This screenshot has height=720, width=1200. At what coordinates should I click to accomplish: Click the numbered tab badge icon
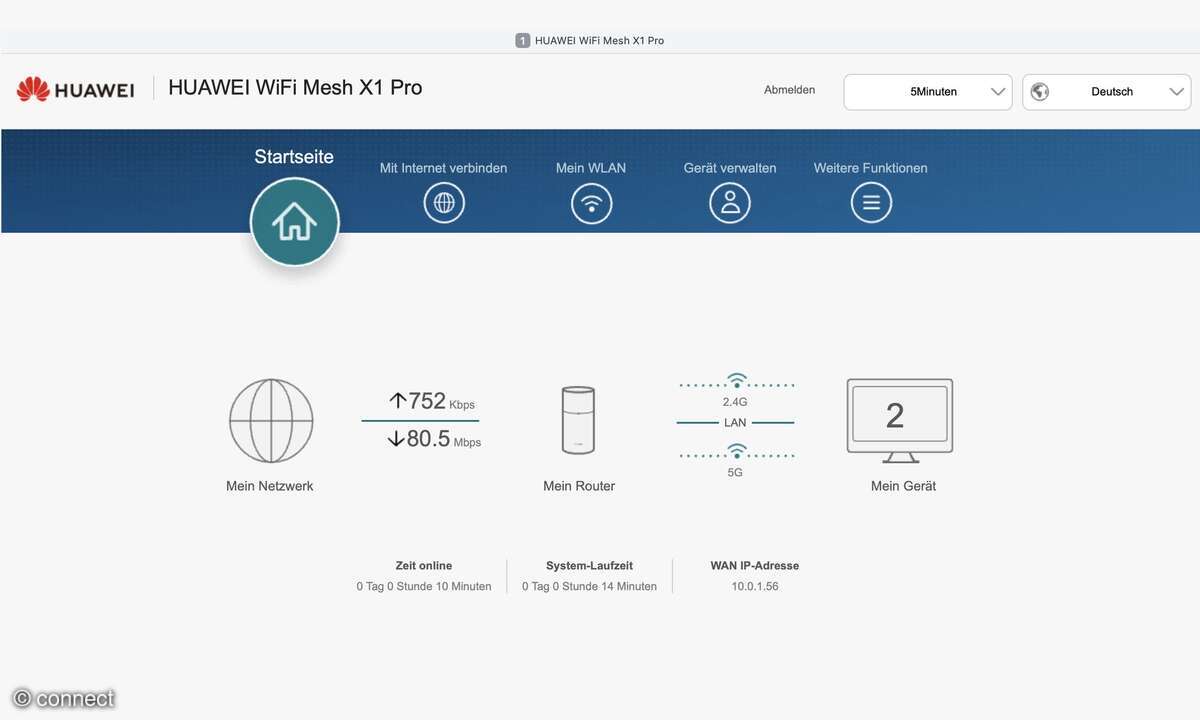(x=522, y=41)
